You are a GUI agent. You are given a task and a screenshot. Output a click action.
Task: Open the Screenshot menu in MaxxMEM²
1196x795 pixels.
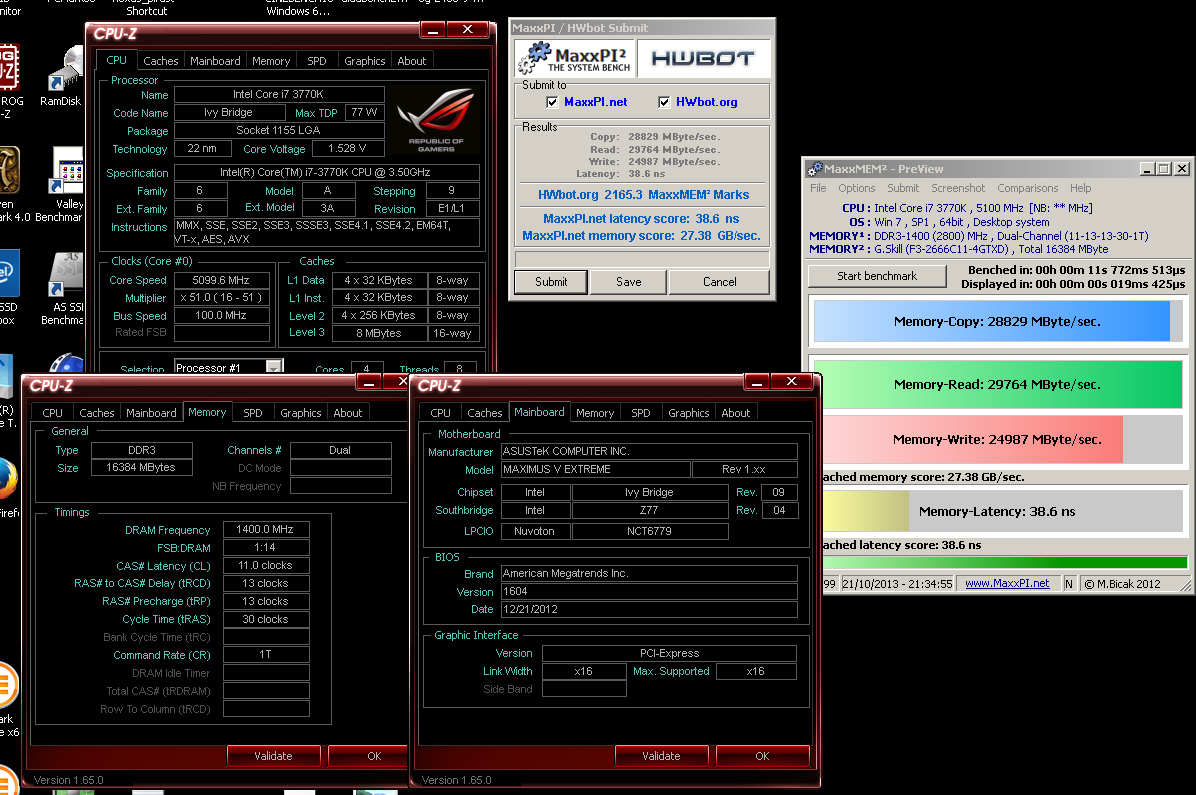tap(958, 188)
